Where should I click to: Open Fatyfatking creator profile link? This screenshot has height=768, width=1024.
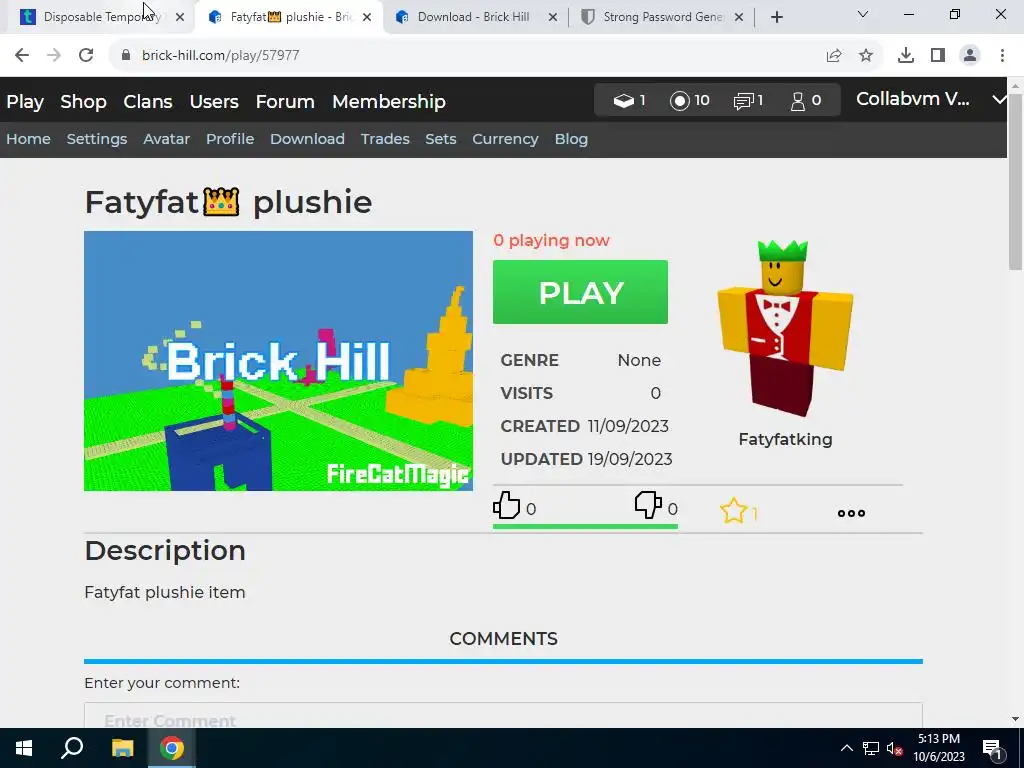[x=785, y=440]
